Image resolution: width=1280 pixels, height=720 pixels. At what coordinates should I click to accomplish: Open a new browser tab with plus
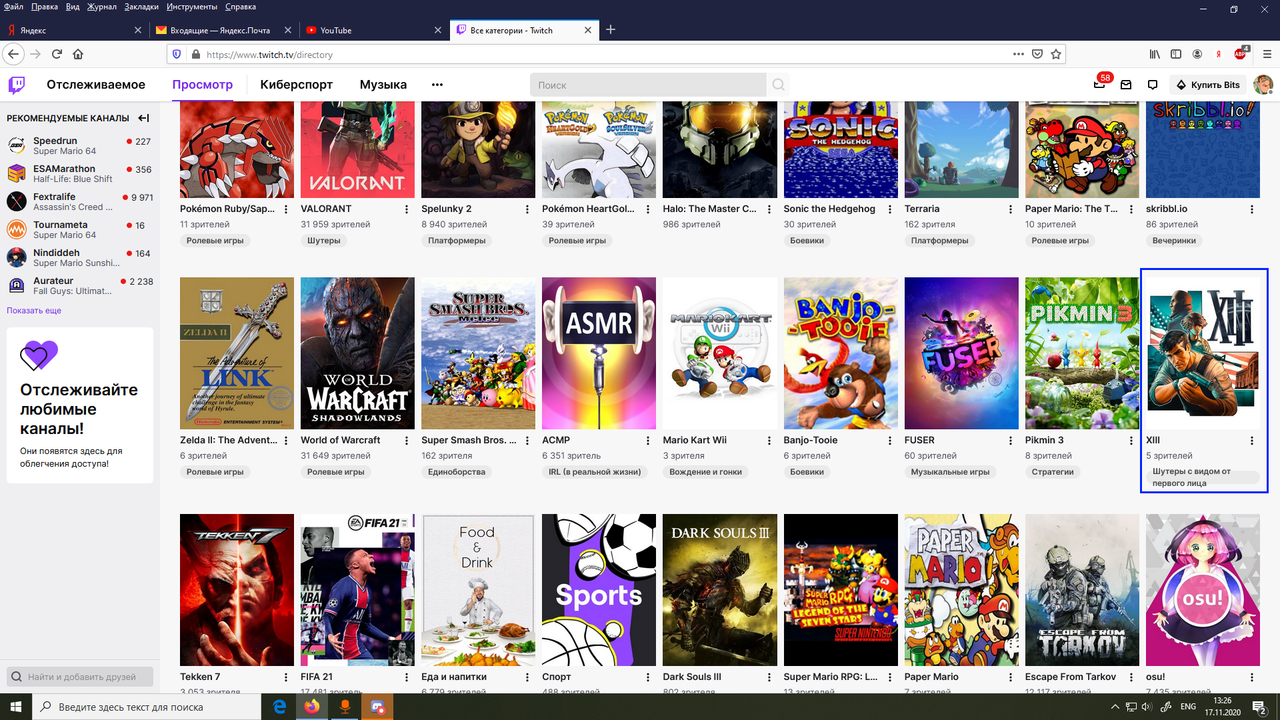611,30
